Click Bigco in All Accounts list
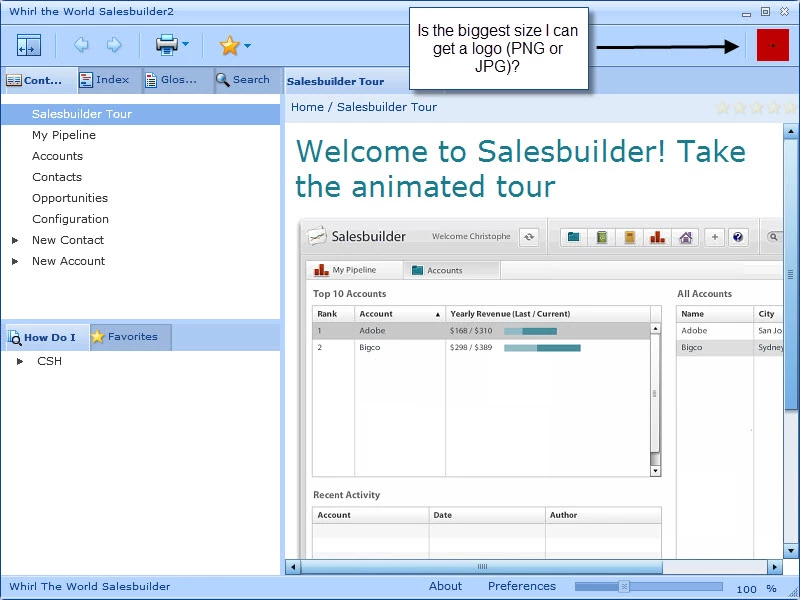800x600 pixels. point(691,347)
